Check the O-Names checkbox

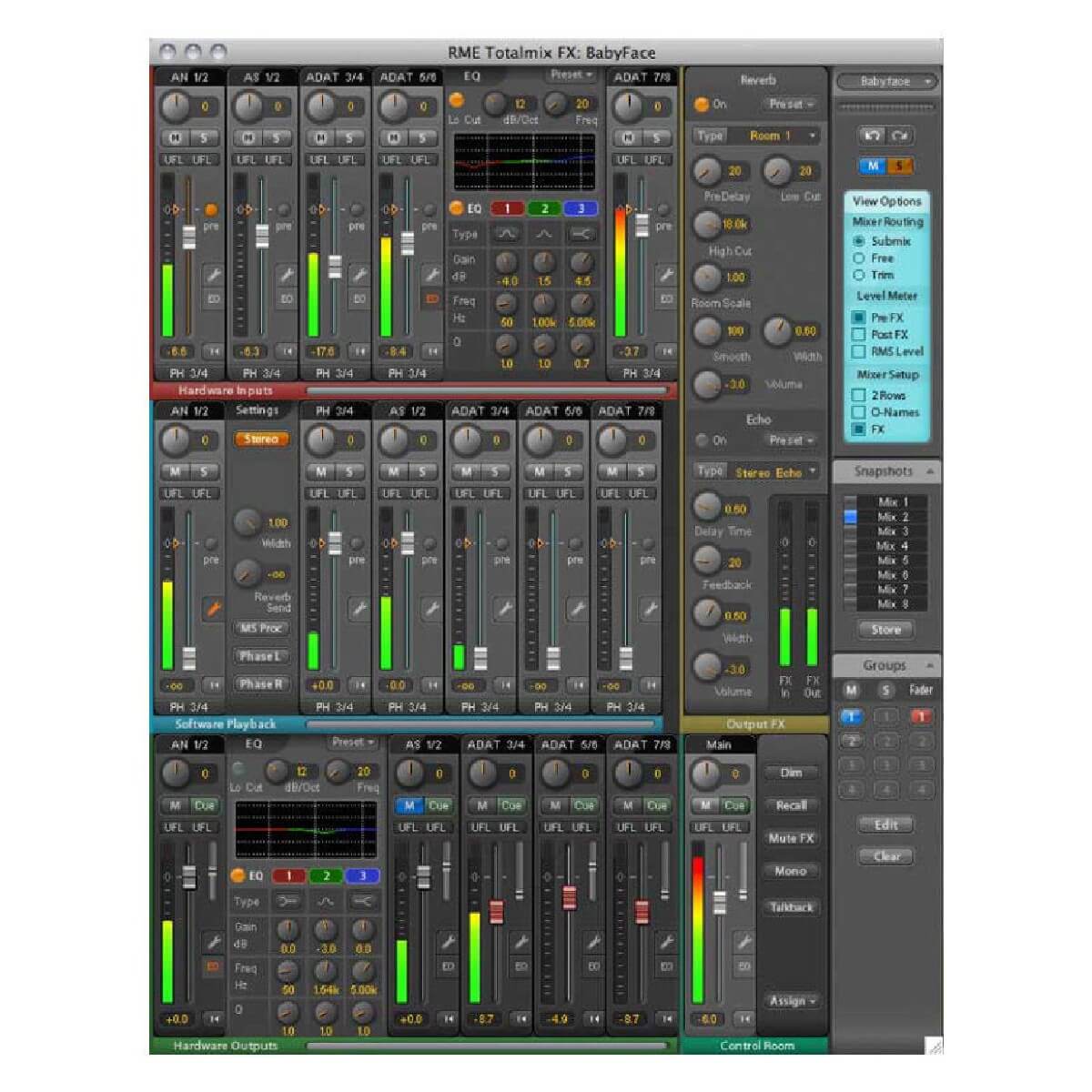[858, 412]
